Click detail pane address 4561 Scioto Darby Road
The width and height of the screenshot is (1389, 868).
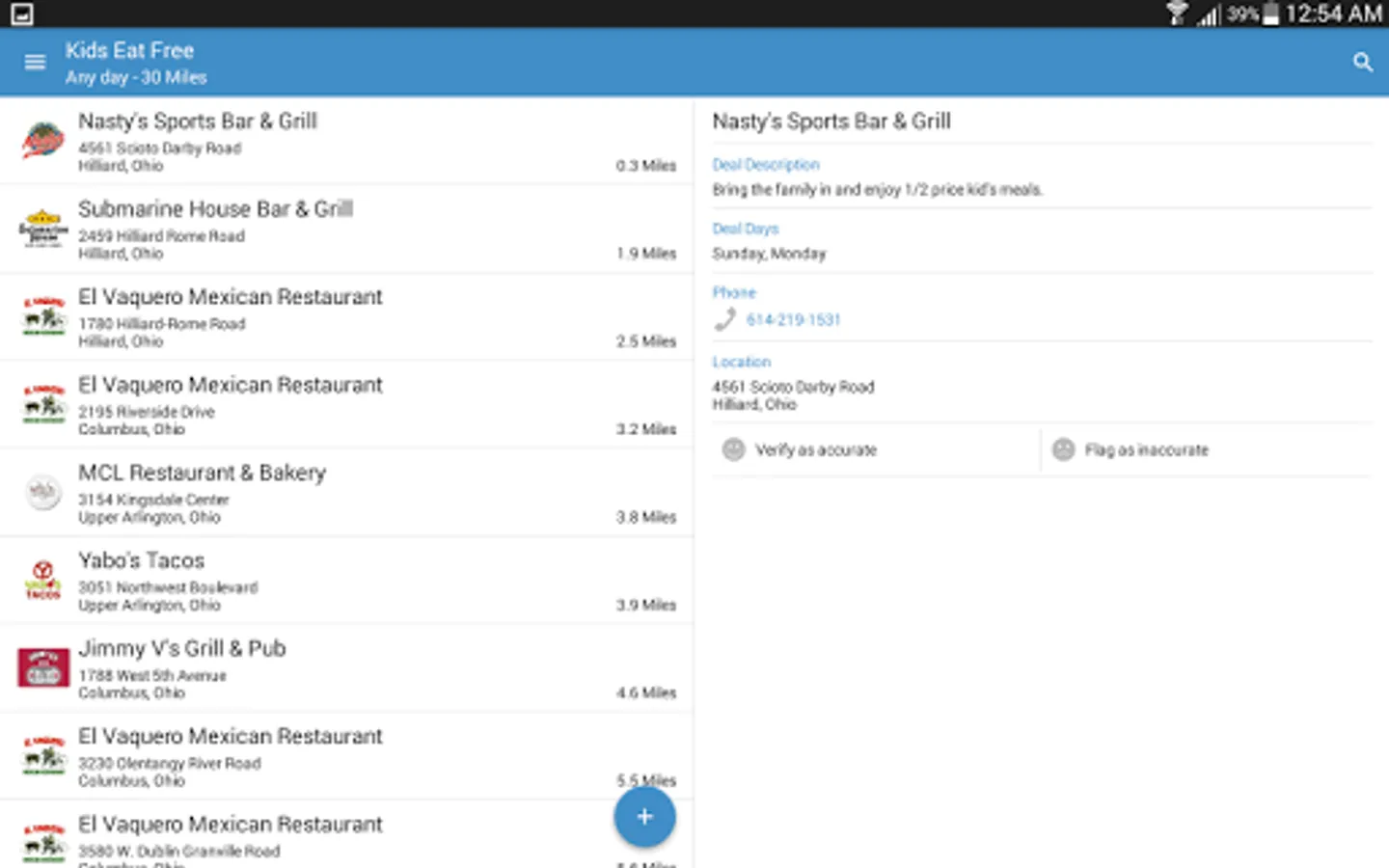(x=794, y=387)
